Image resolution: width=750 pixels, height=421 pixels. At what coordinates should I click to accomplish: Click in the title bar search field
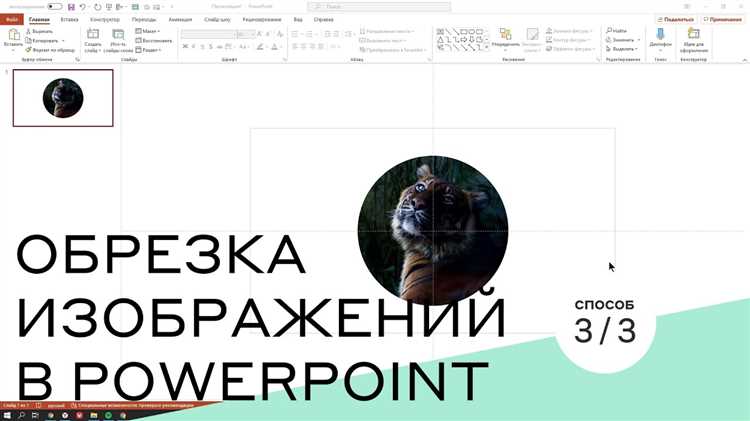(x=379, y=7)
